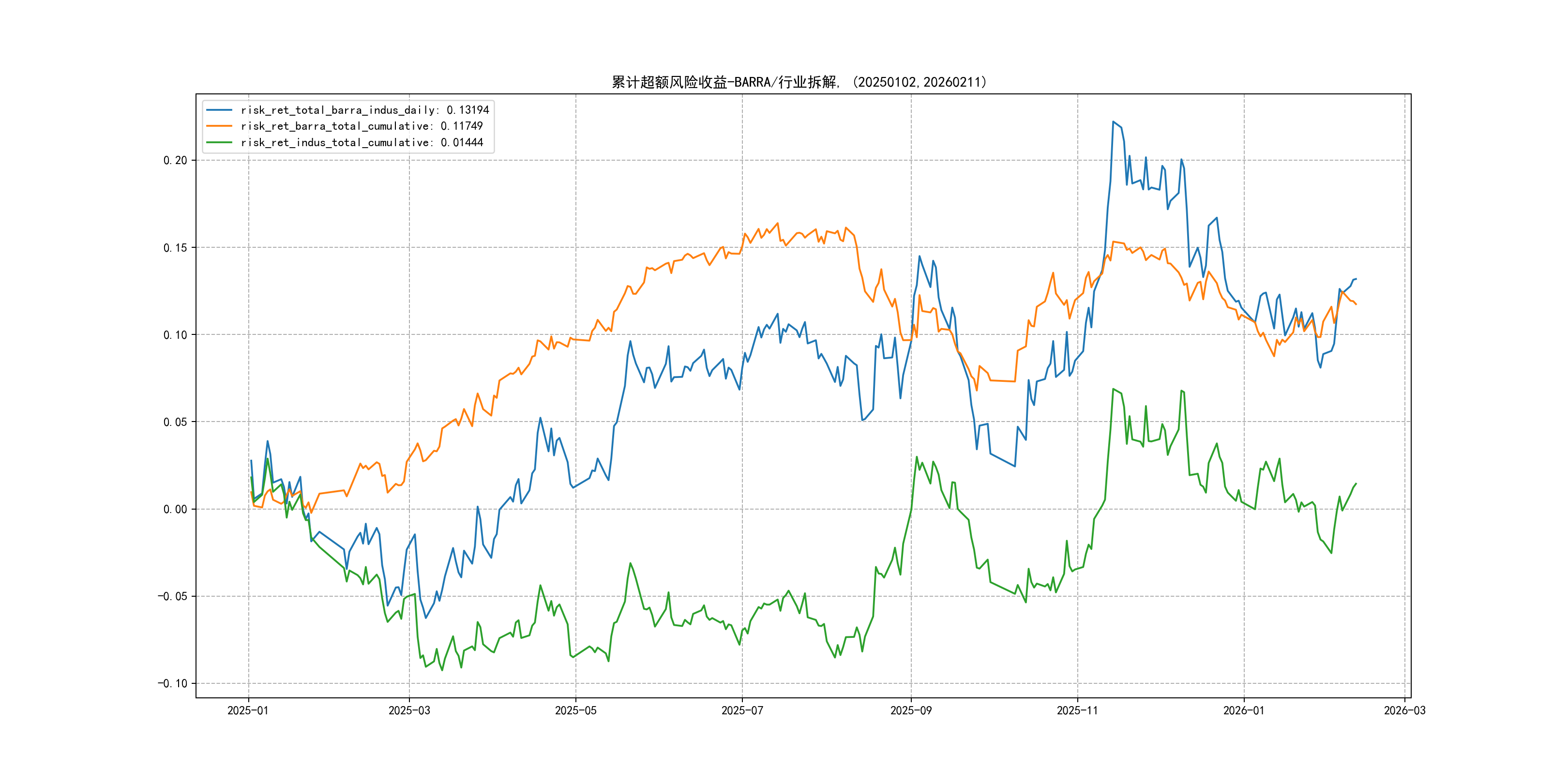Click the blue legend line sample
Screen dimensions: 1568x784
coord(219,110)
